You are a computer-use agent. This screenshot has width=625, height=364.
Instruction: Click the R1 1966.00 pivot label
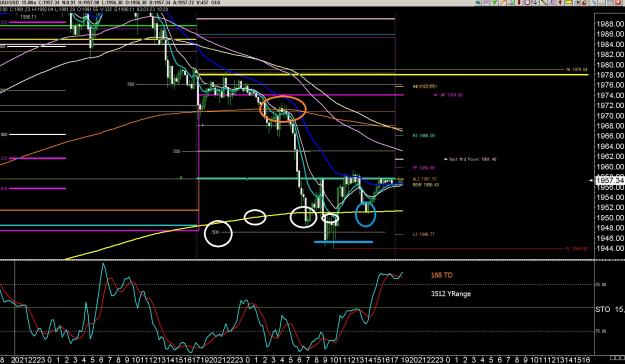[x=424, y=136]
